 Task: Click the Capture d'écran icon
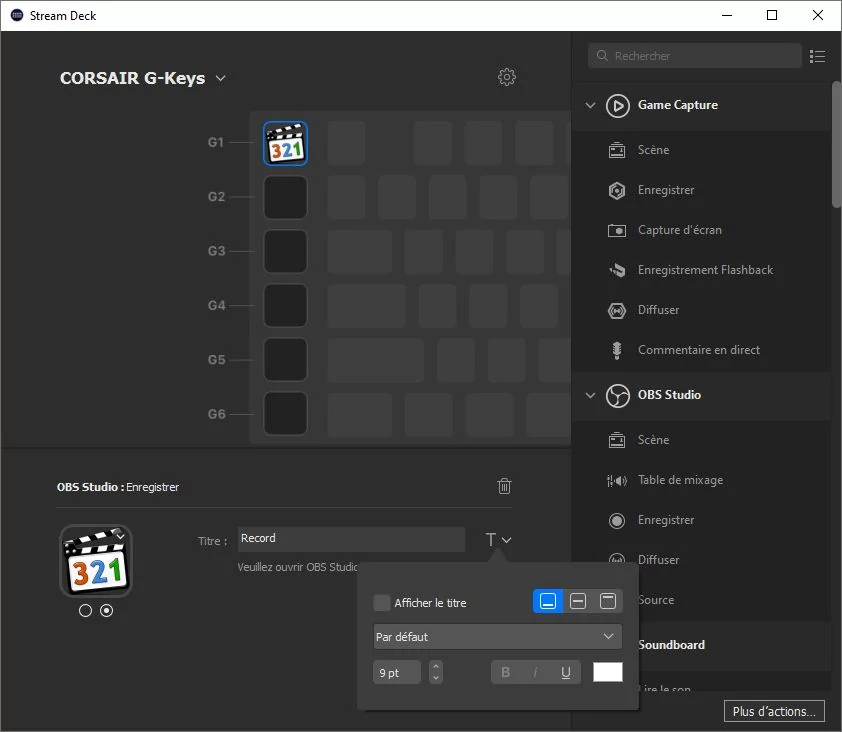[x=616, y=230]
